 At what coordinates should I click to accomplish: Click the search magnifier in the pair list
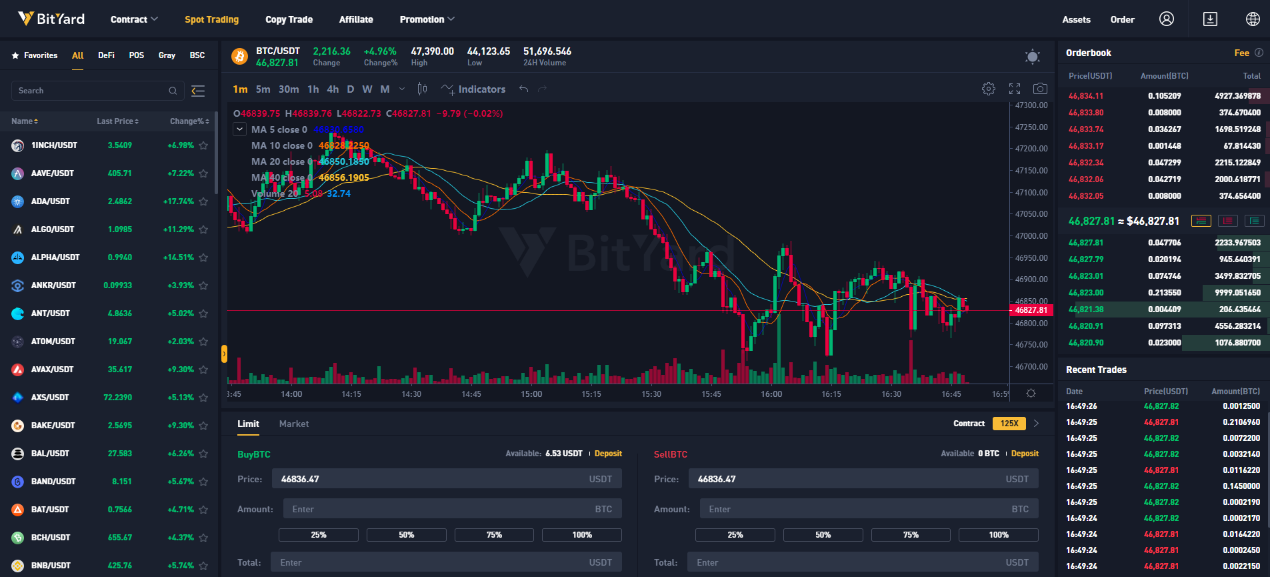point(173,90)
